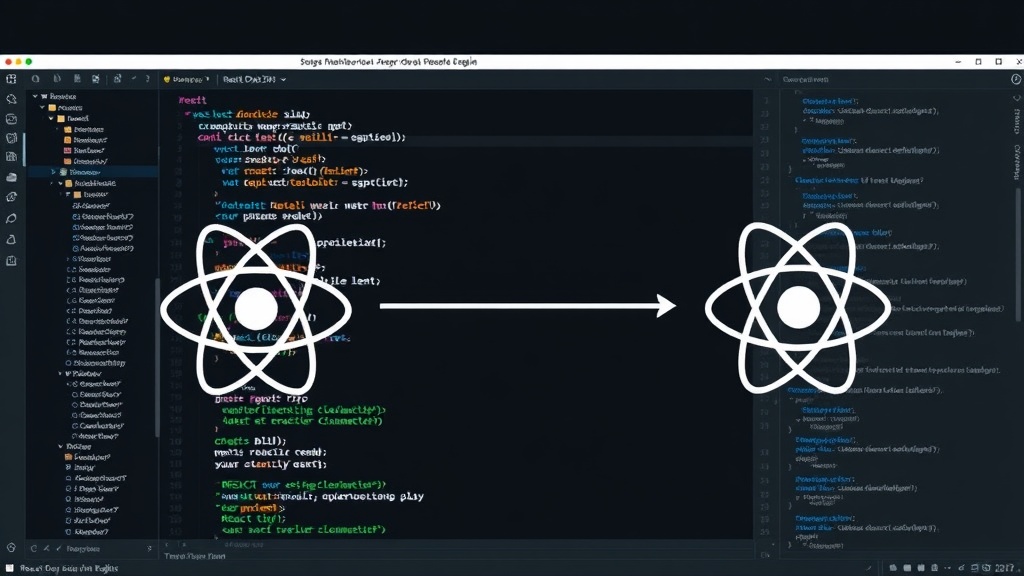The height and width of the screenshot is (576, 1024).
Task: Click the checkmark icon in the sidebar bottom bar
Action: 59,549
